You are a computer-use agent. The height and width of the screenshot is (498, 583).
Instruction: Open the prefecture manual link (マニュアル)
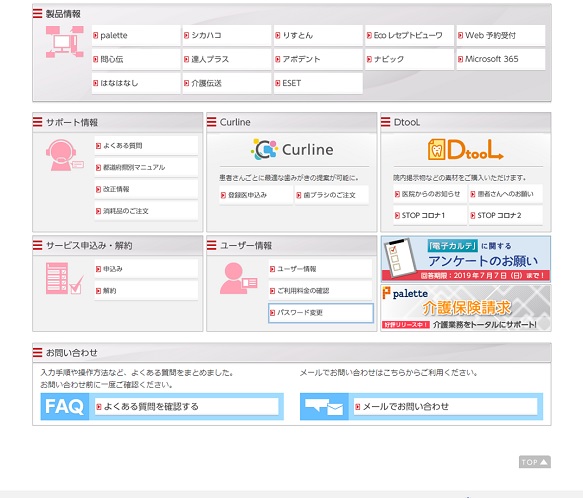146,167
